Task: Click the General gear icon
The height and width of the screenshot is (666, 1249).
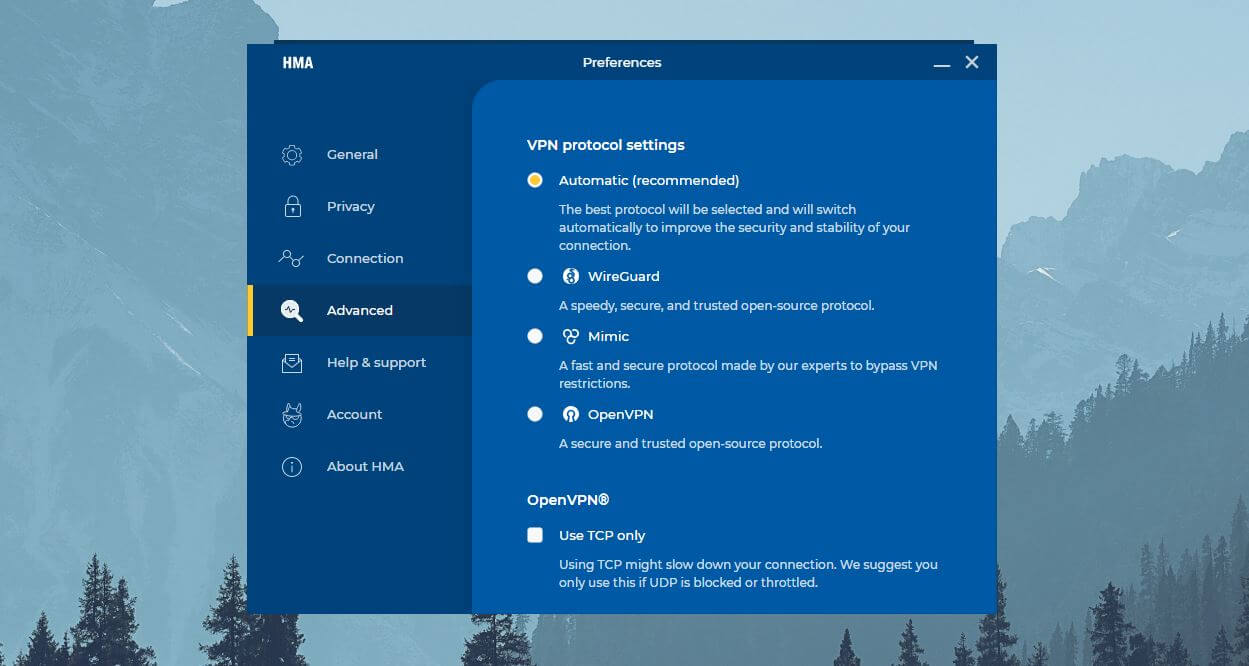Action: pyautogui.click(x=292, y=155)
